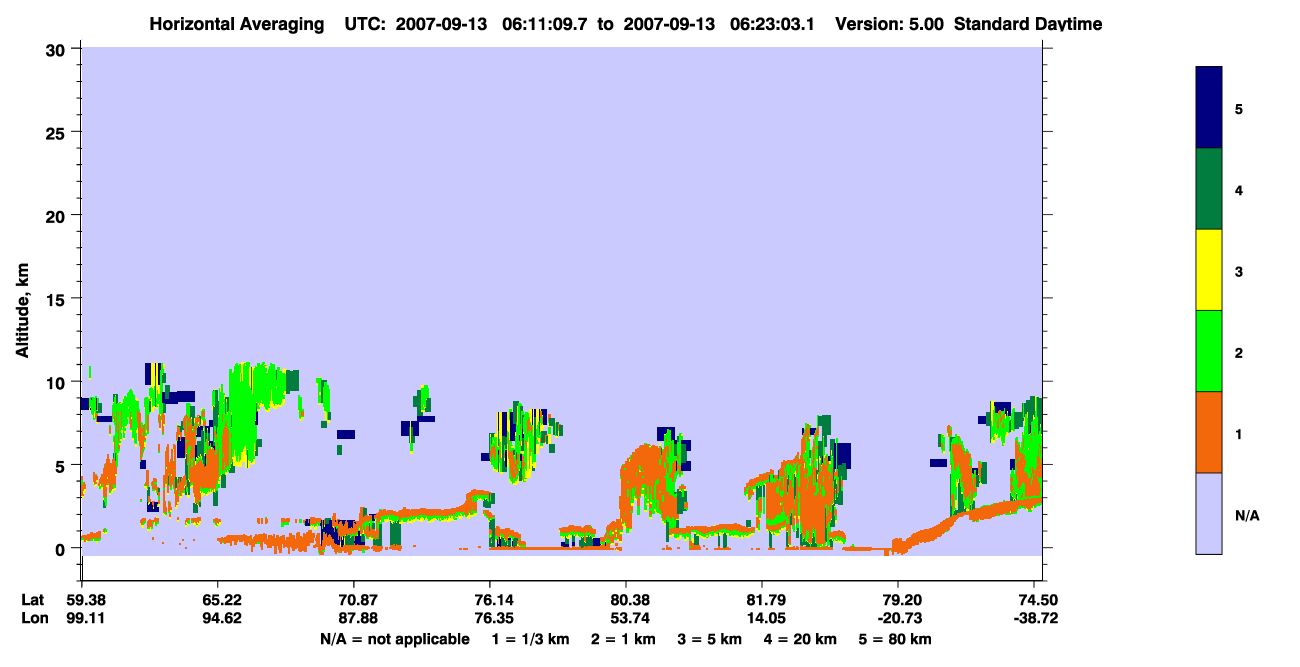Click the 'Lat' axis row label

(x=33, y=600)
